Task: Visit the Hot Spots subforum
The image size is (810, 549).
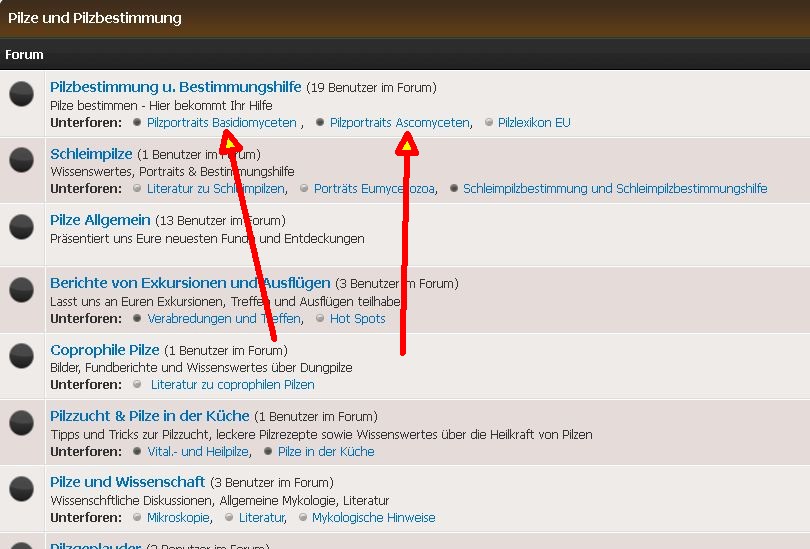Action: [x=357, y=319]
